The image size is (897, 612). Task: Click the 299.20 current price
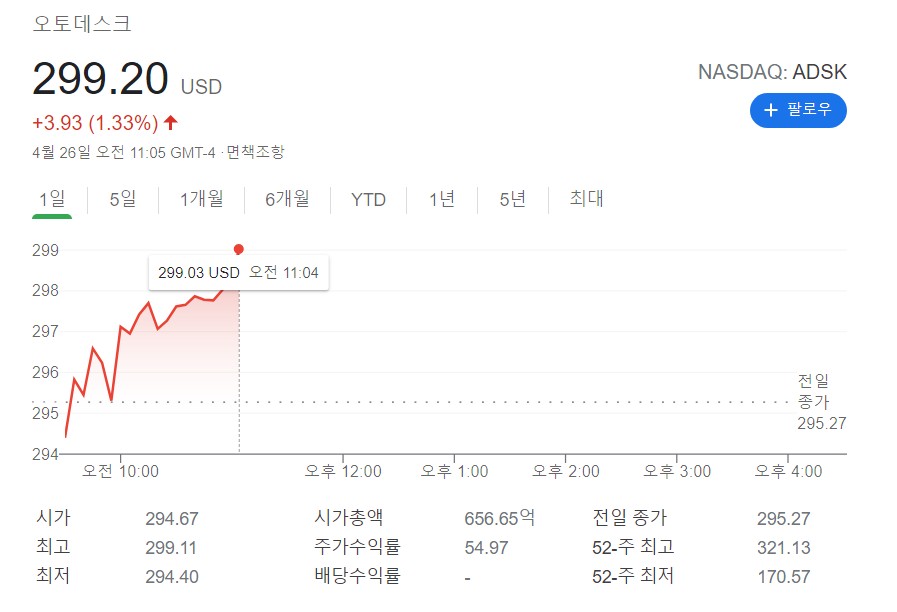coord(100,79)
